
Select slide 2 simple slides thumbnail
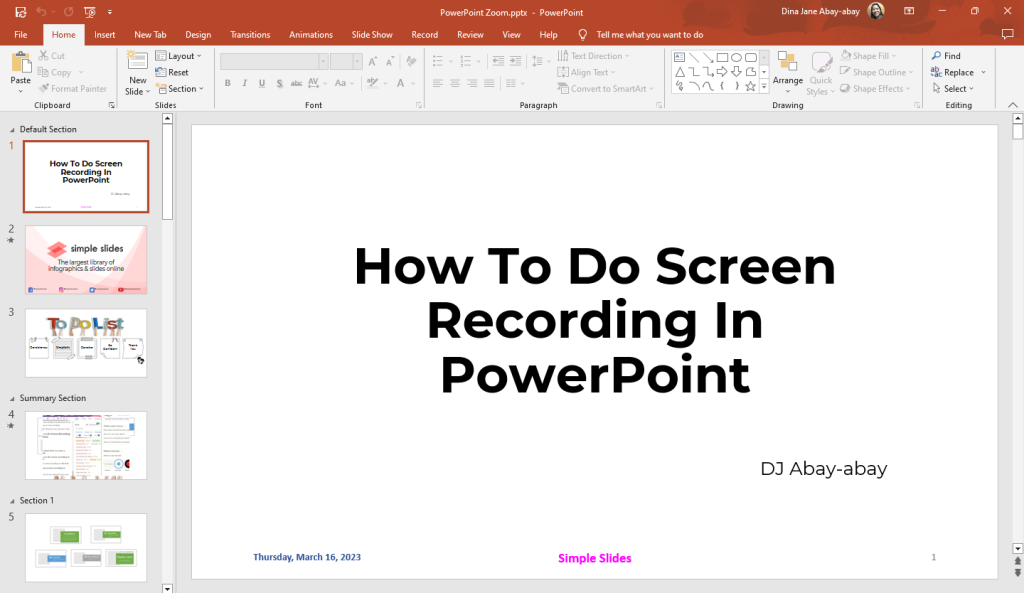(86, 260)
